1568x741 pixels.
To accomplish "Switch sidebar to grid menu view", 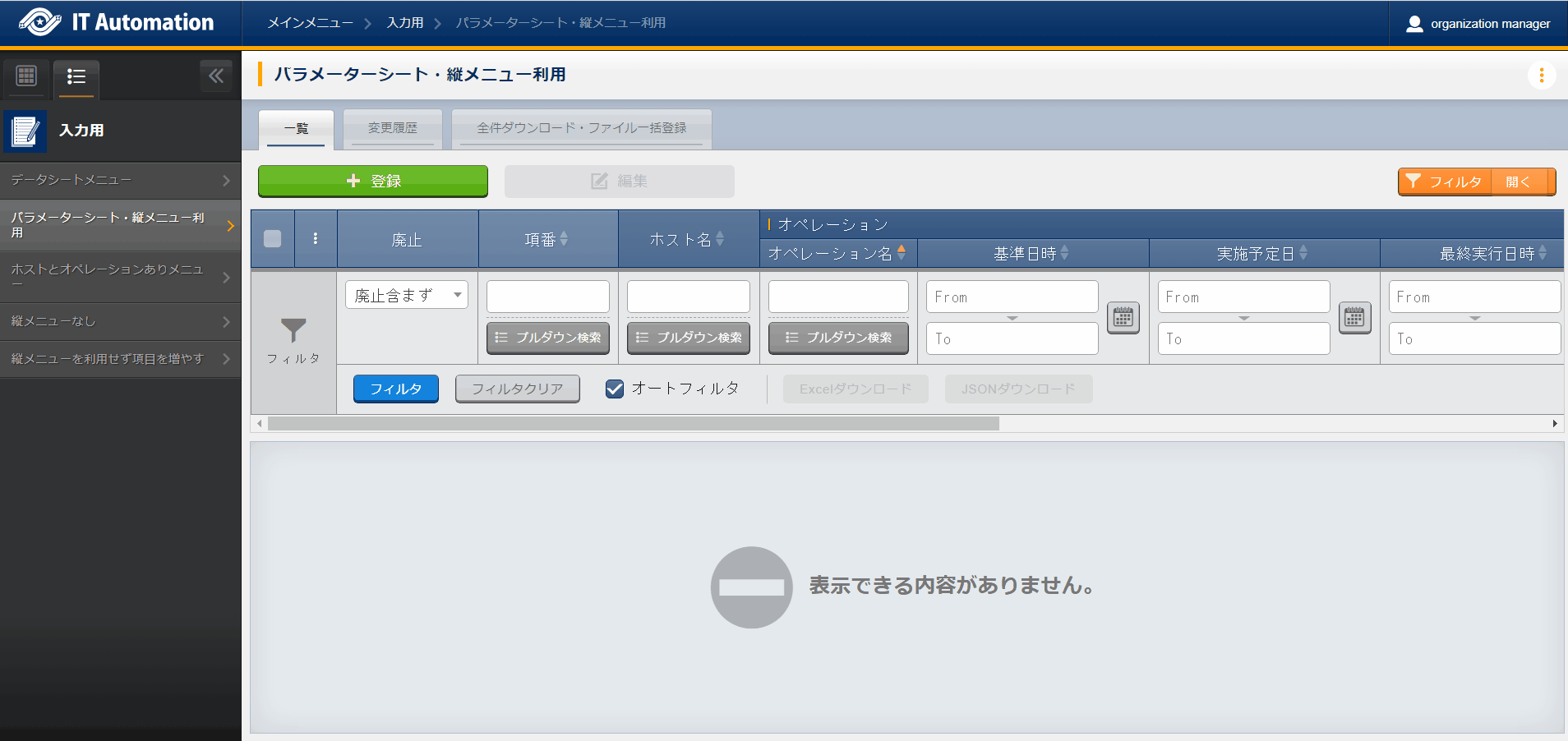I will click(x=26, y=76).
